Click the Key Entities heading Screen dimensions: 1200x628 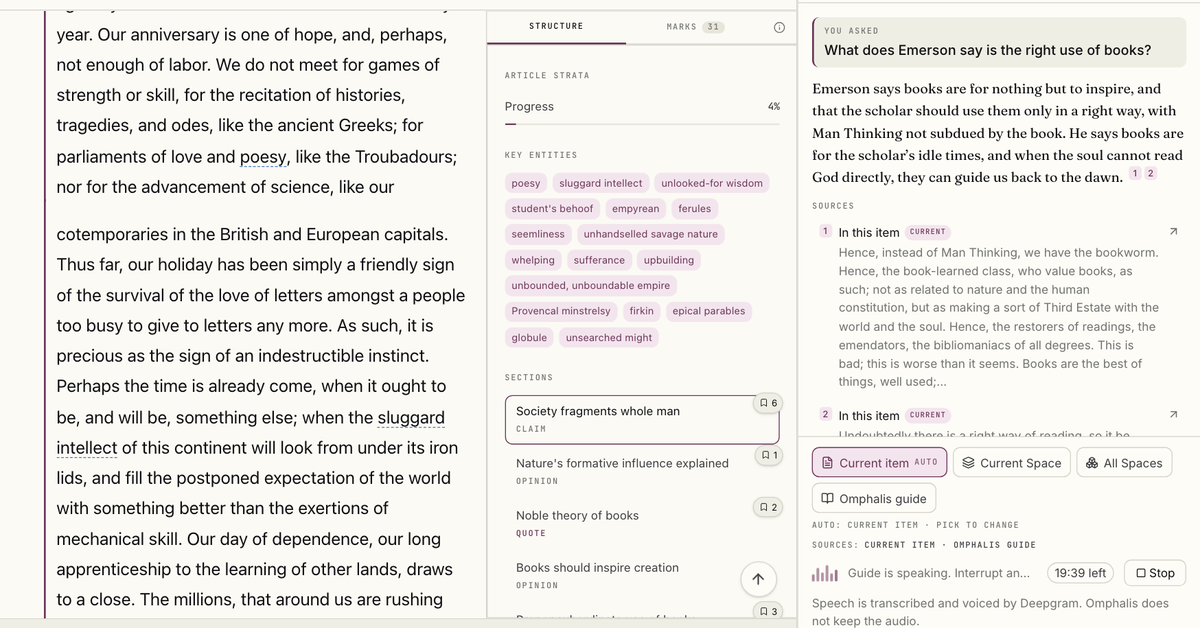541,155
